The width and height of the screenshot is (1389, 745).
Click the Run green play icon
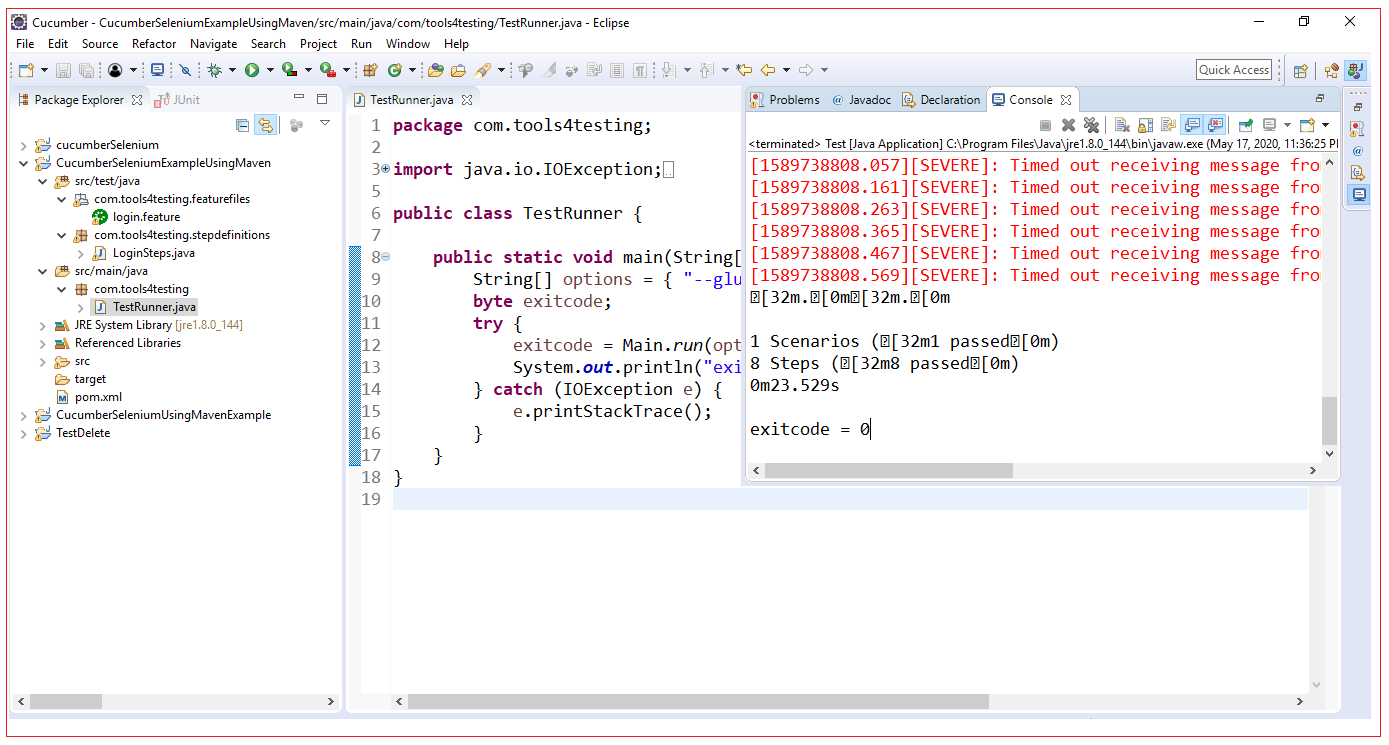(x=252, y=70)
